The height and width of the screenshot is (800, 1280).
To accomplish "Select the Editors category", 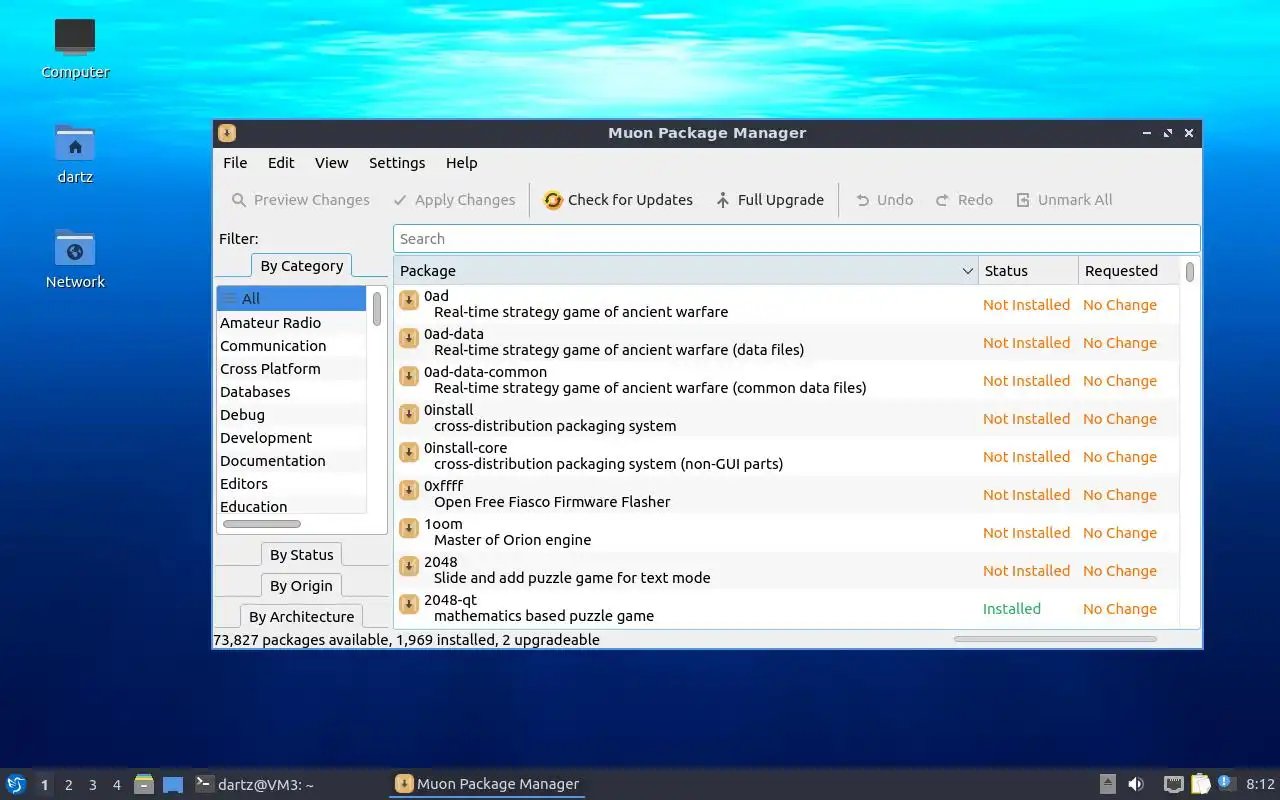I will point(291,484).
